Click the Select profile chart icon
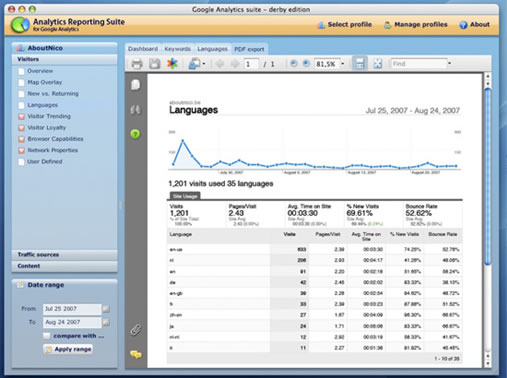The height and width of the screenshot is (378, 507). [x=321, y=25]
